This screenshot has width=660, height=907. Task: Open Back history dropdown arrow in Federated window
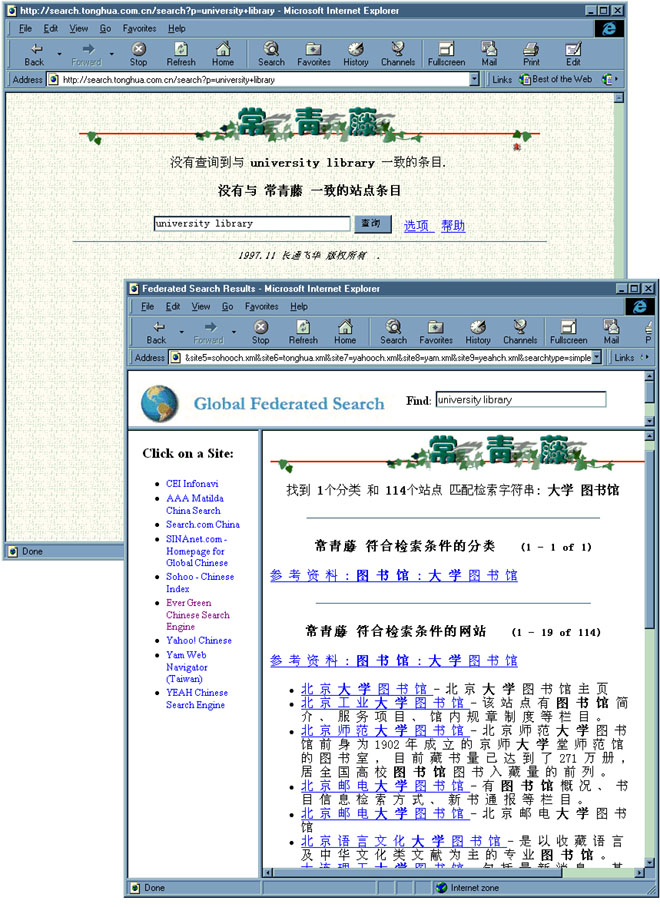(182, 333)
